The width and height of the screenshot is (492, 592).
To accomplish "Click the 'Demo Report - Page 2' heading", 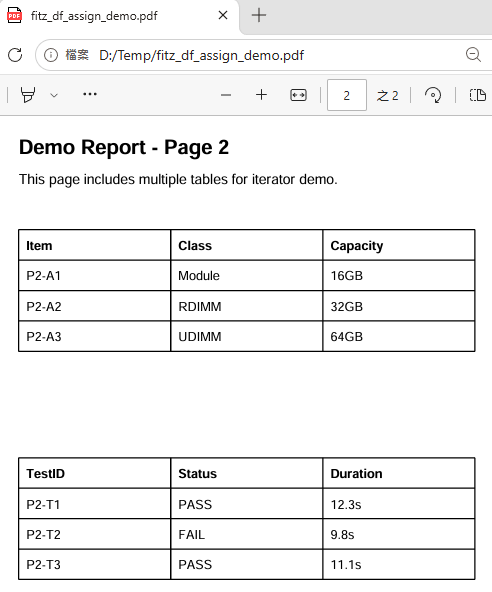I will 124,147.
